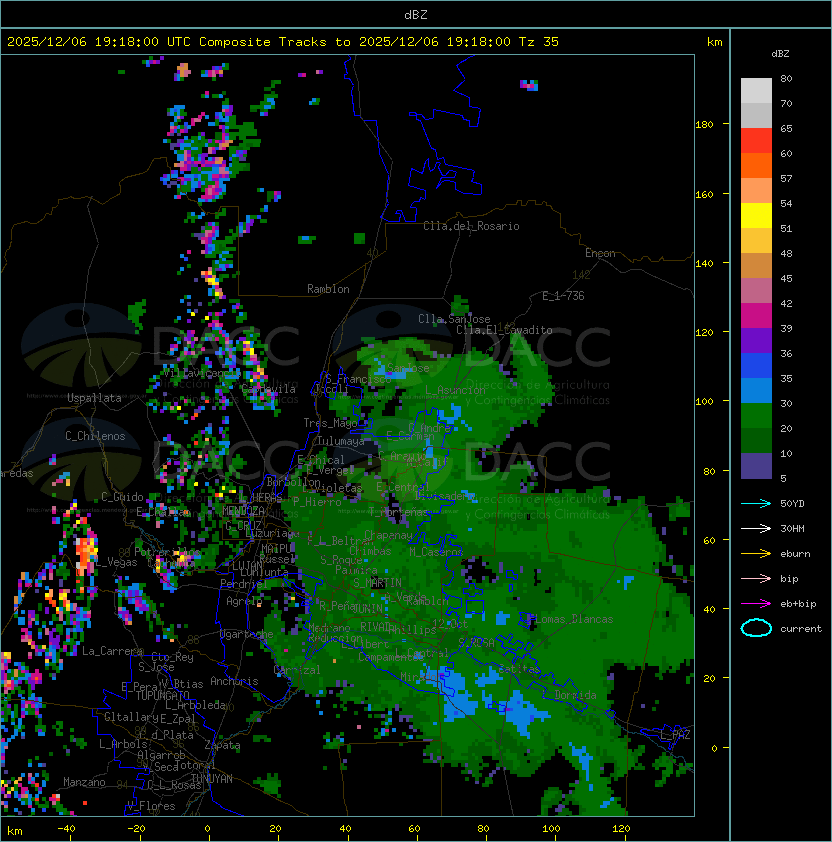The width and height of the screenshot is (832, 842).
Task: Click the E_1-736 map label
Action: click(563, 296)
